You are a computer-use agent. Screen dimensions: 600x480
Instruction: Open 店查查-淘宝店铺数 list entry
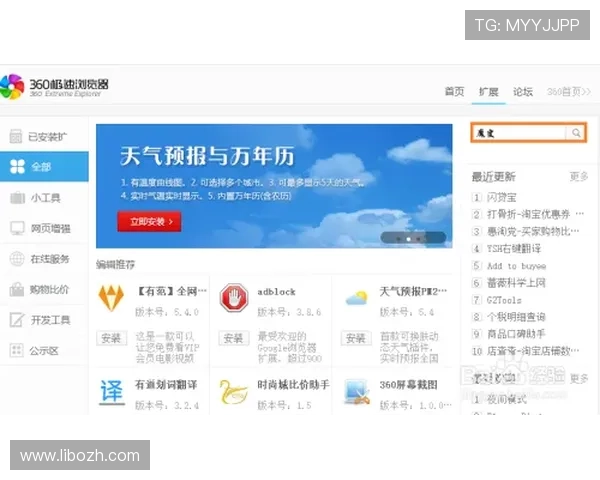tap(533, 351)
